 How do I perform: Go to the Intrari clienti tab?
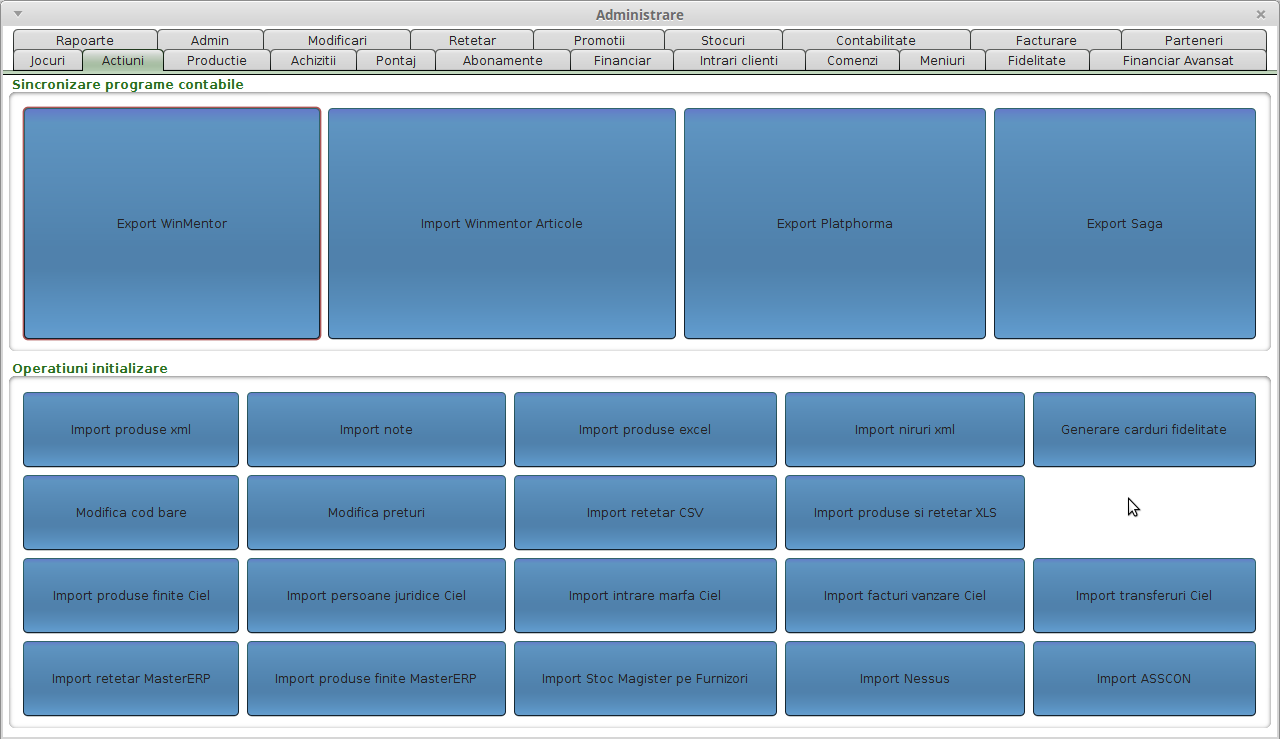pyautogui.click(x=739, y=60)
